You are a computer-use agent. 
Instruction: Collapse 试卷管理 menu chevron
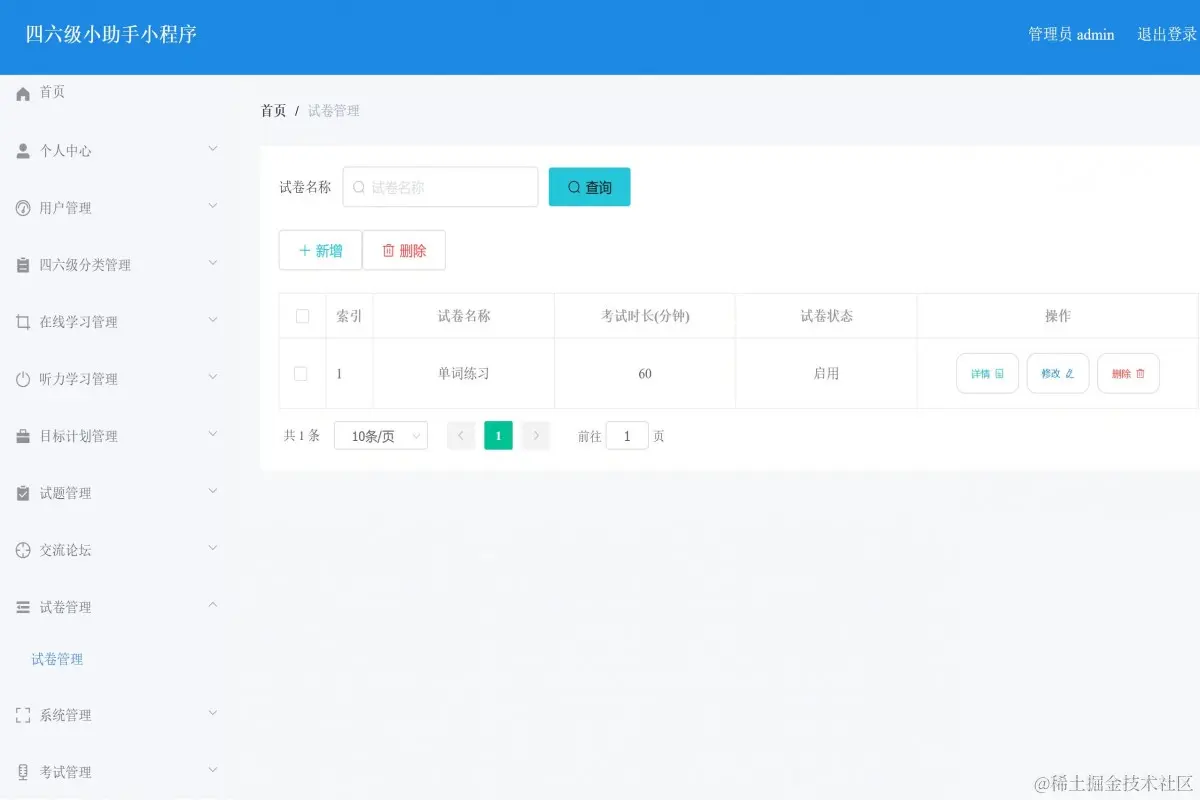tap(212, 605)
